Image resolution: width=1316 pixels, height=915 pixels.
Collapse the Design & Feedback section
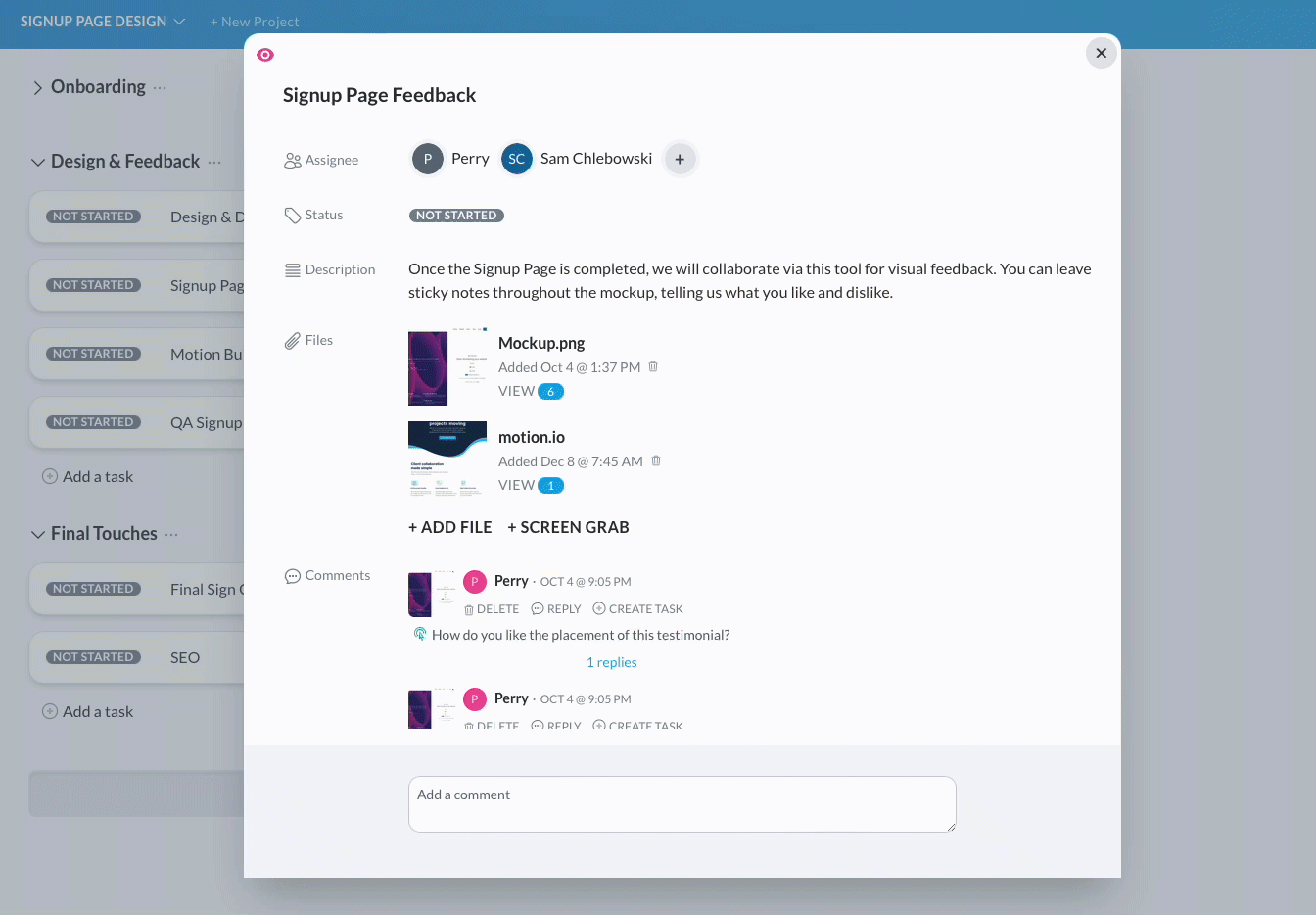click(38, 162)
